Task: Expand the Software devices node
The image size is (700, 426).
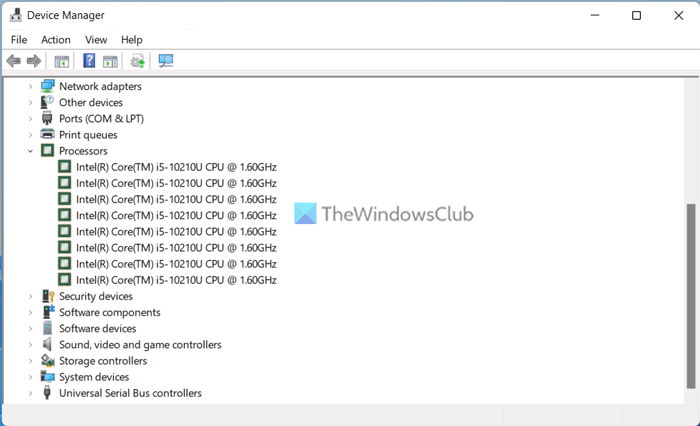Action: (x=30, y=329)
